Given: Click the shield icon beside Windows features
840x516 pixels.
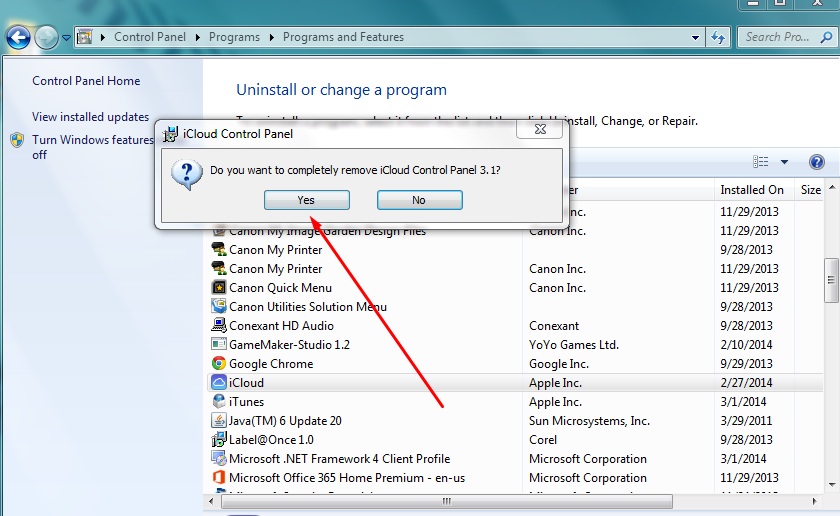Looking at the screenshot, I should (x=17, y=140).
